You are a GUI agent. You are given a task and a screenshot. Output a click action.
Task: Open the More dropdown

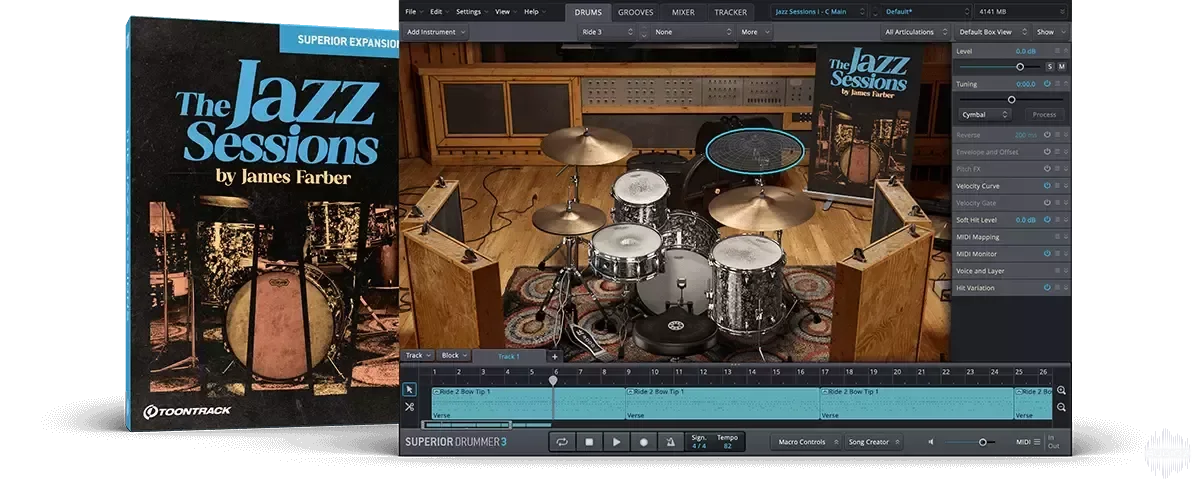tap(755, 32)
